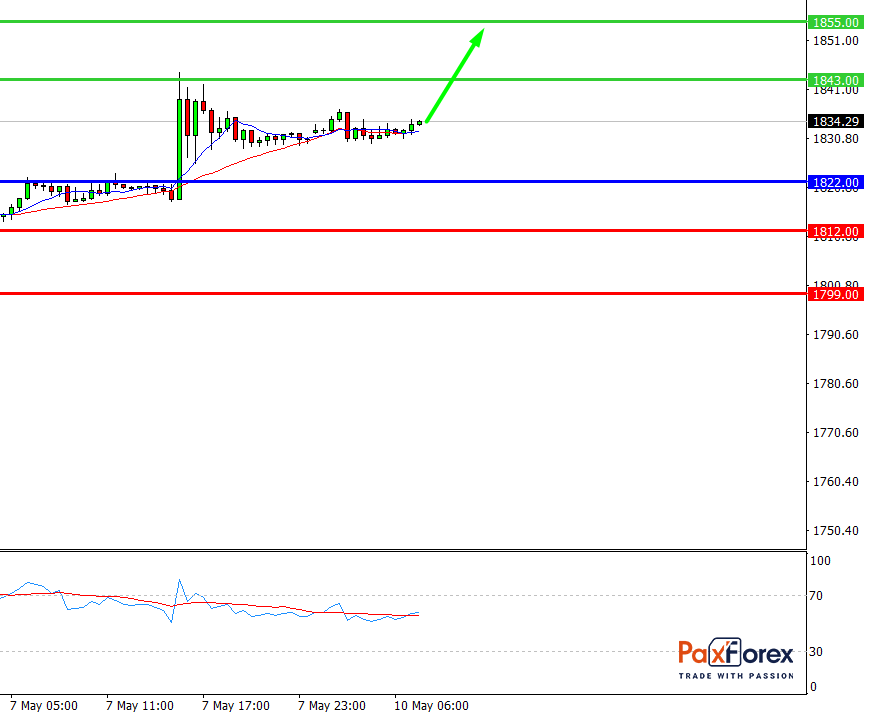Click the 1780.60 price scale value
The width and height of the screenshot is (869, 714).
(x=836, y=384)
